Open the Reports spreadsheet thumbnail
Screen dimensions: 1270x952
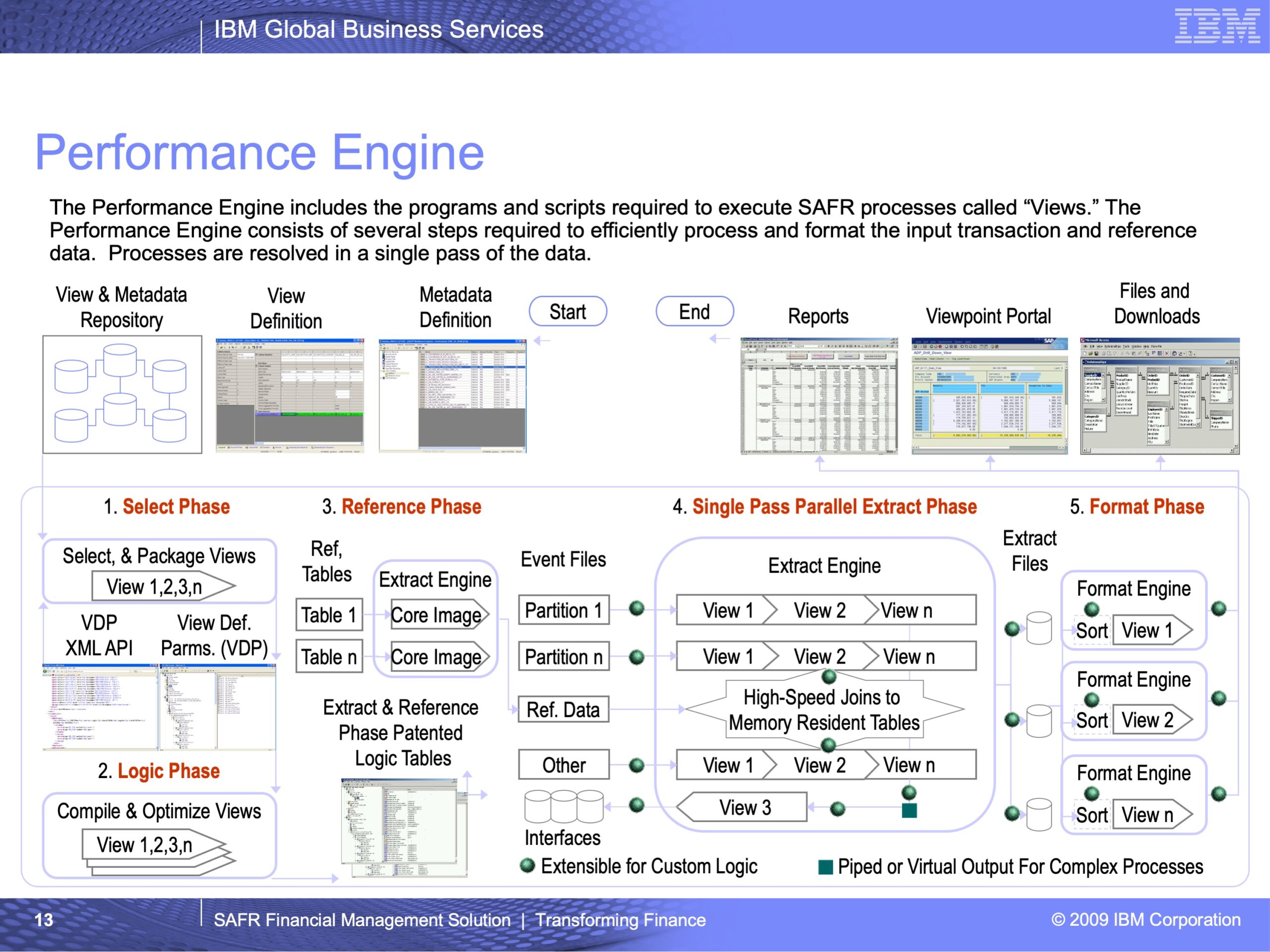point(820,396)
